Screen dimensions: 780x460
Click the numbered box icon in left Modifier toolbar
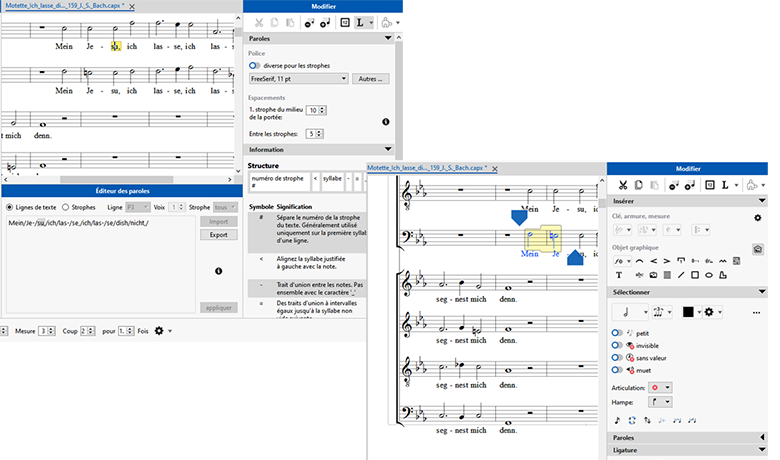(x=345, y=22)
